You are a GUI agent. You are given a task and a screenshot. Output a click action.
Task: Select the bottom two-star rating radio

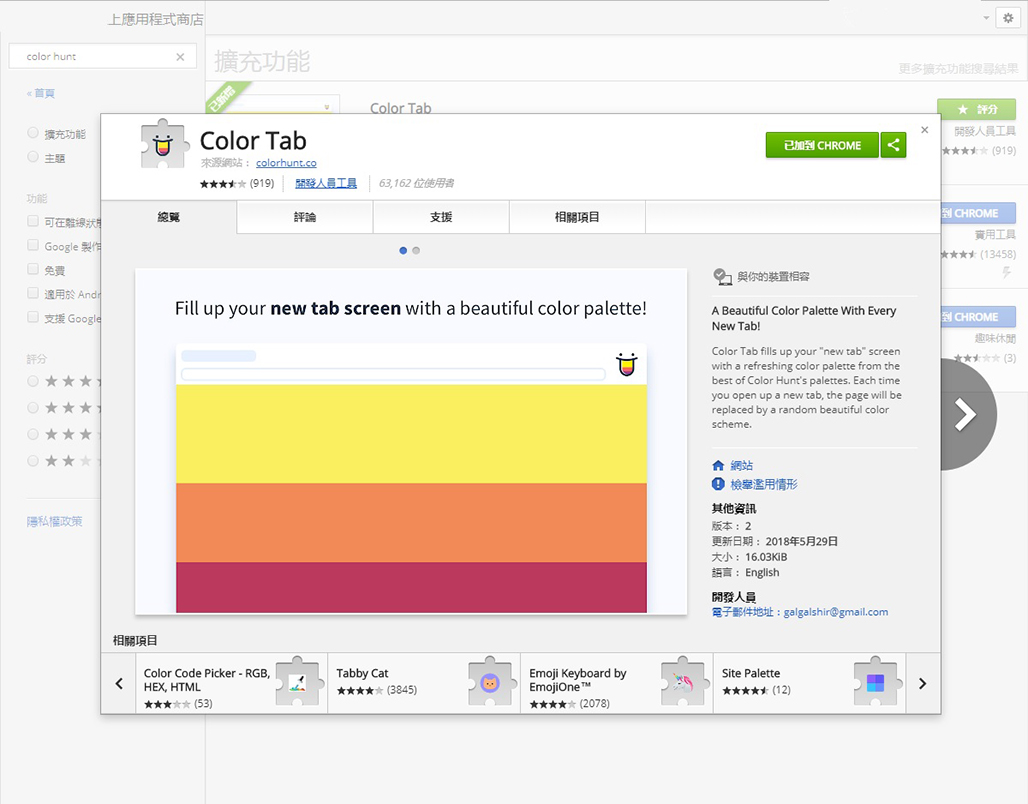click(33, 461)
